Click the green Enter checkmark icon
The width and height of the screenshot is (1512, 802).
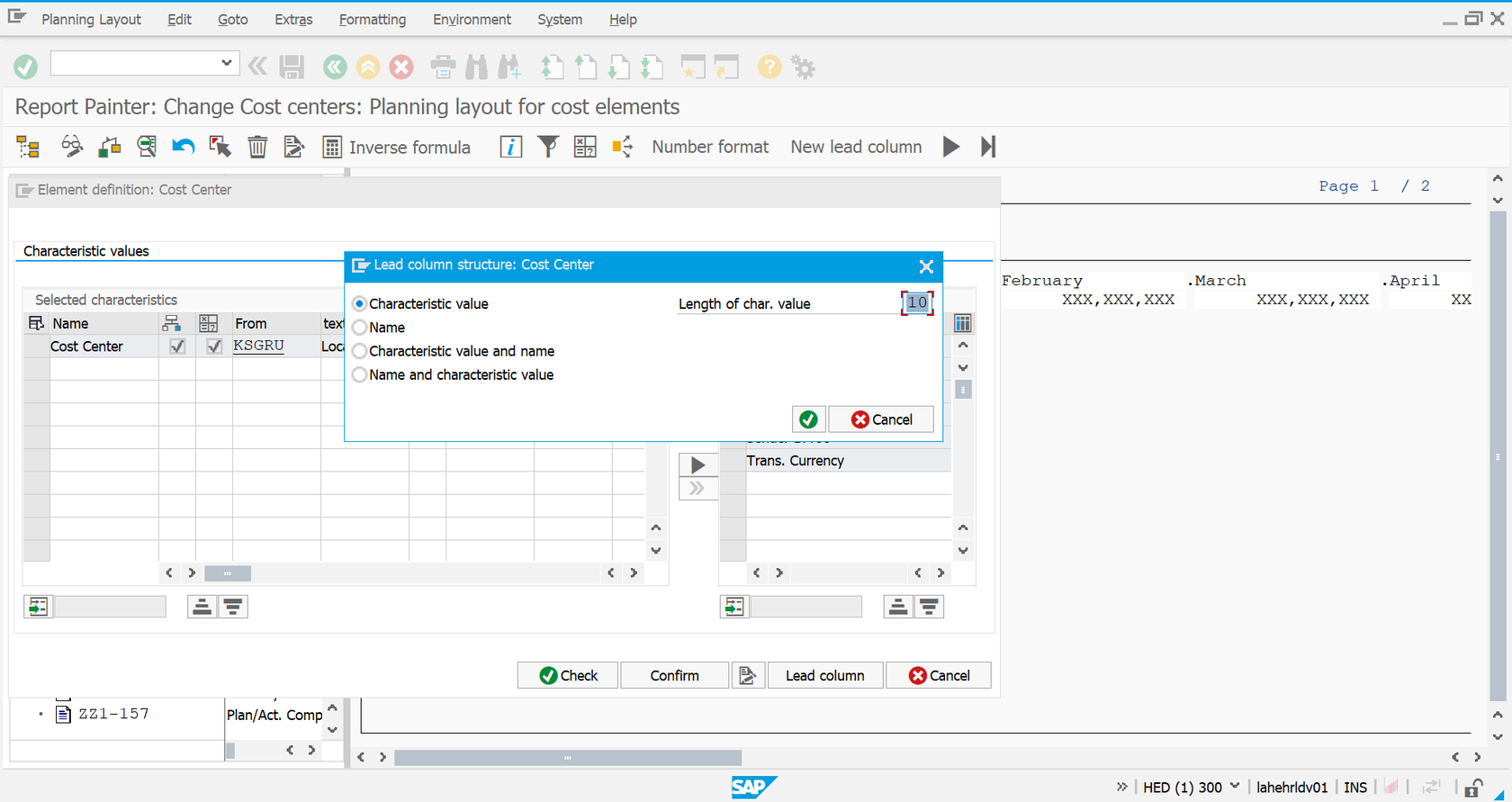pos(26,66)
